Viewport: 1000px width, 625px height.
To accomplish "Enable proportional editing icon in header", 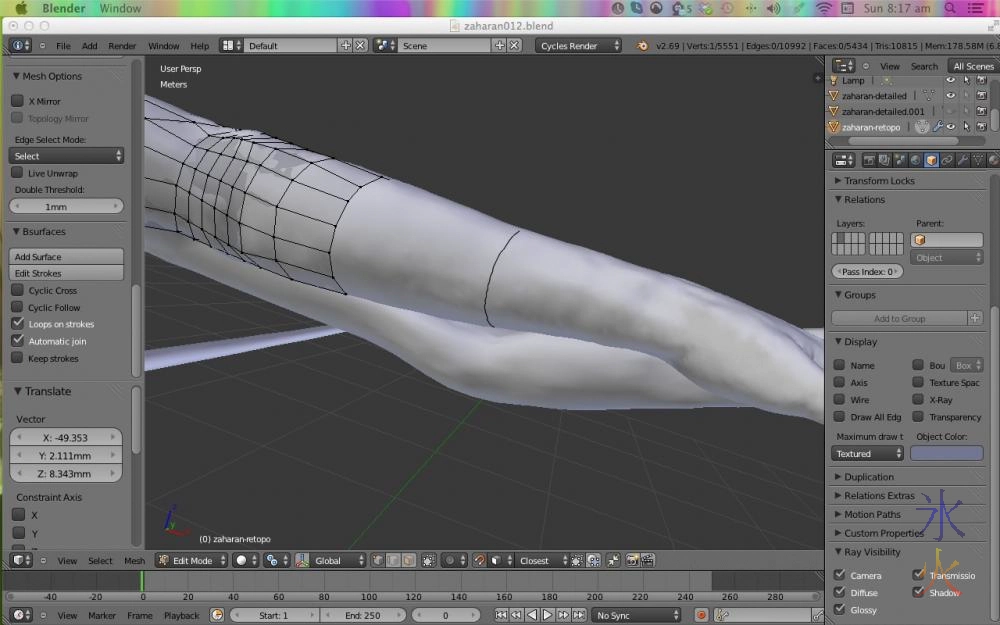I will [x=450, y=561].
